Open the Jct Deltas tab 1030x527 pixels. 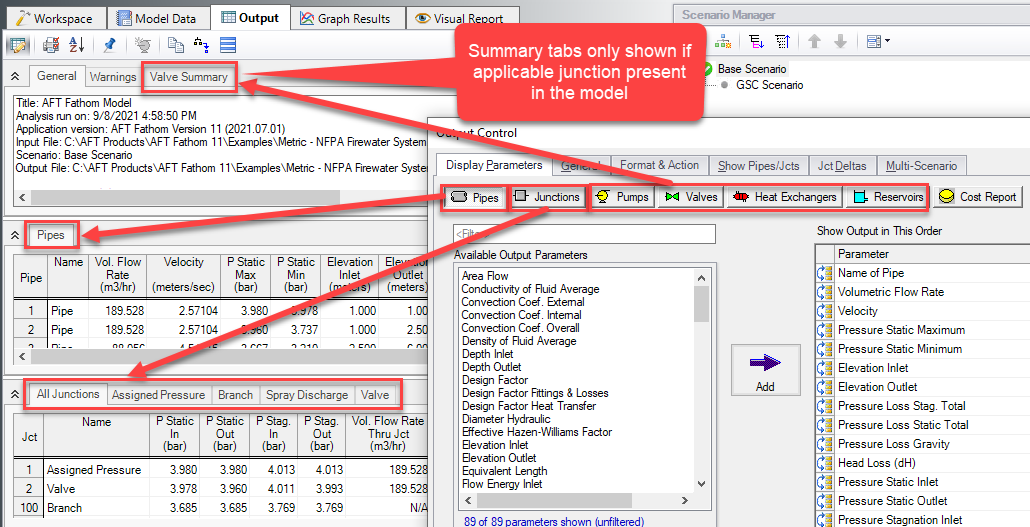tap(841, 166)
